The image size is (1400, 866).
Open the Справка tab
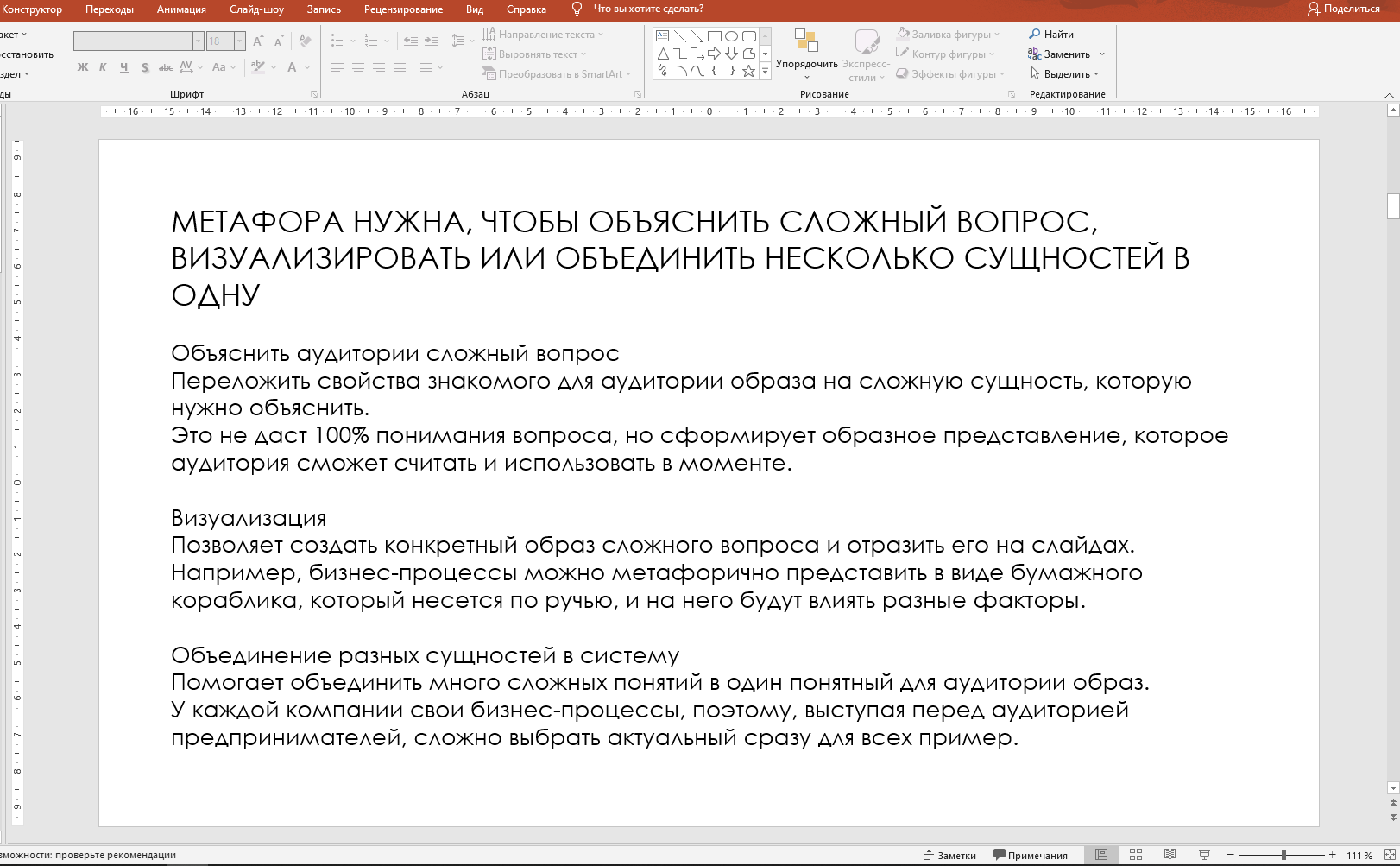coord(527,9)
